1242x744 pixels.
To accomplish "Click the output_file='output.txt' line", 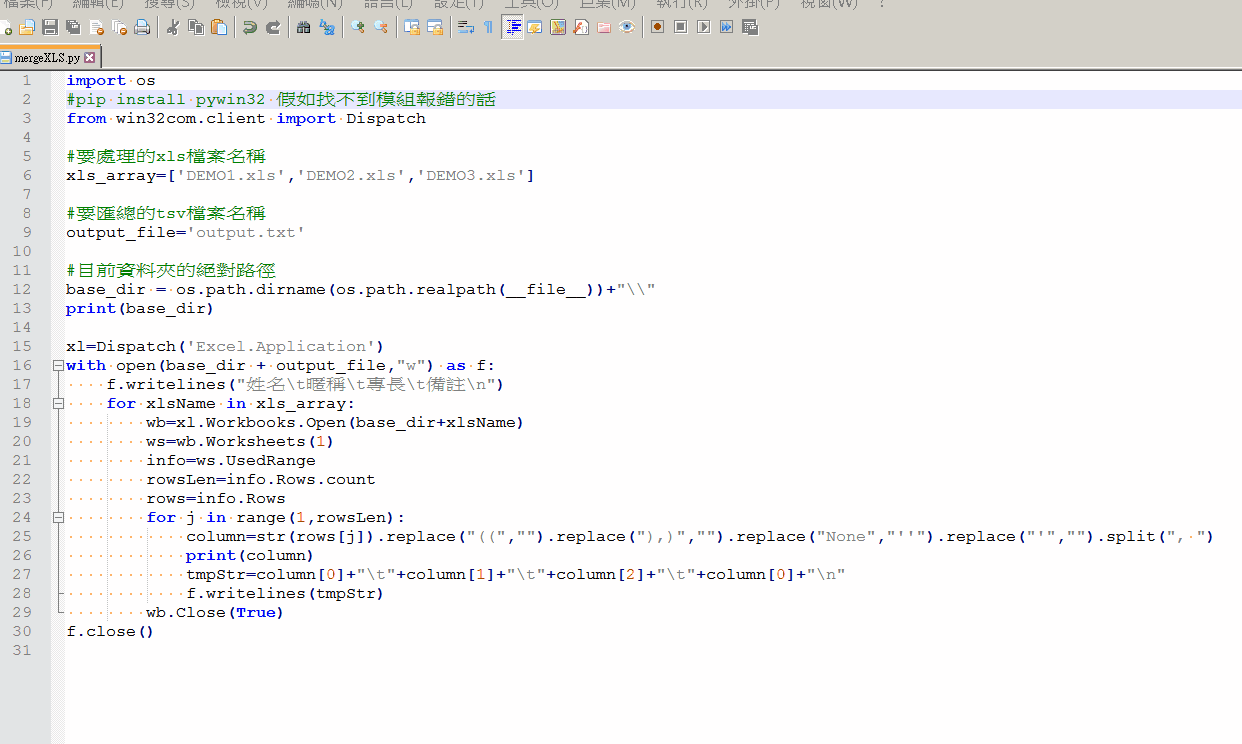I will [186, 233].
